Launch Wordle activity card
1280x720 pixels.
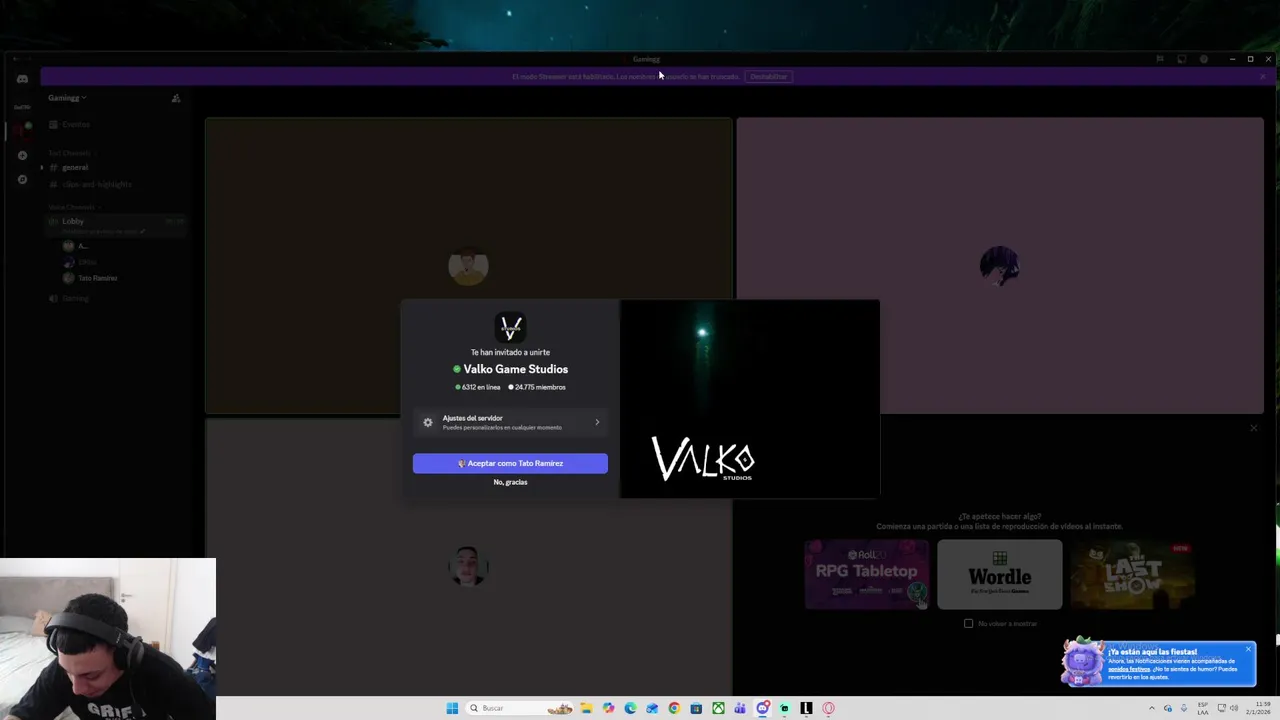(999, 574)
